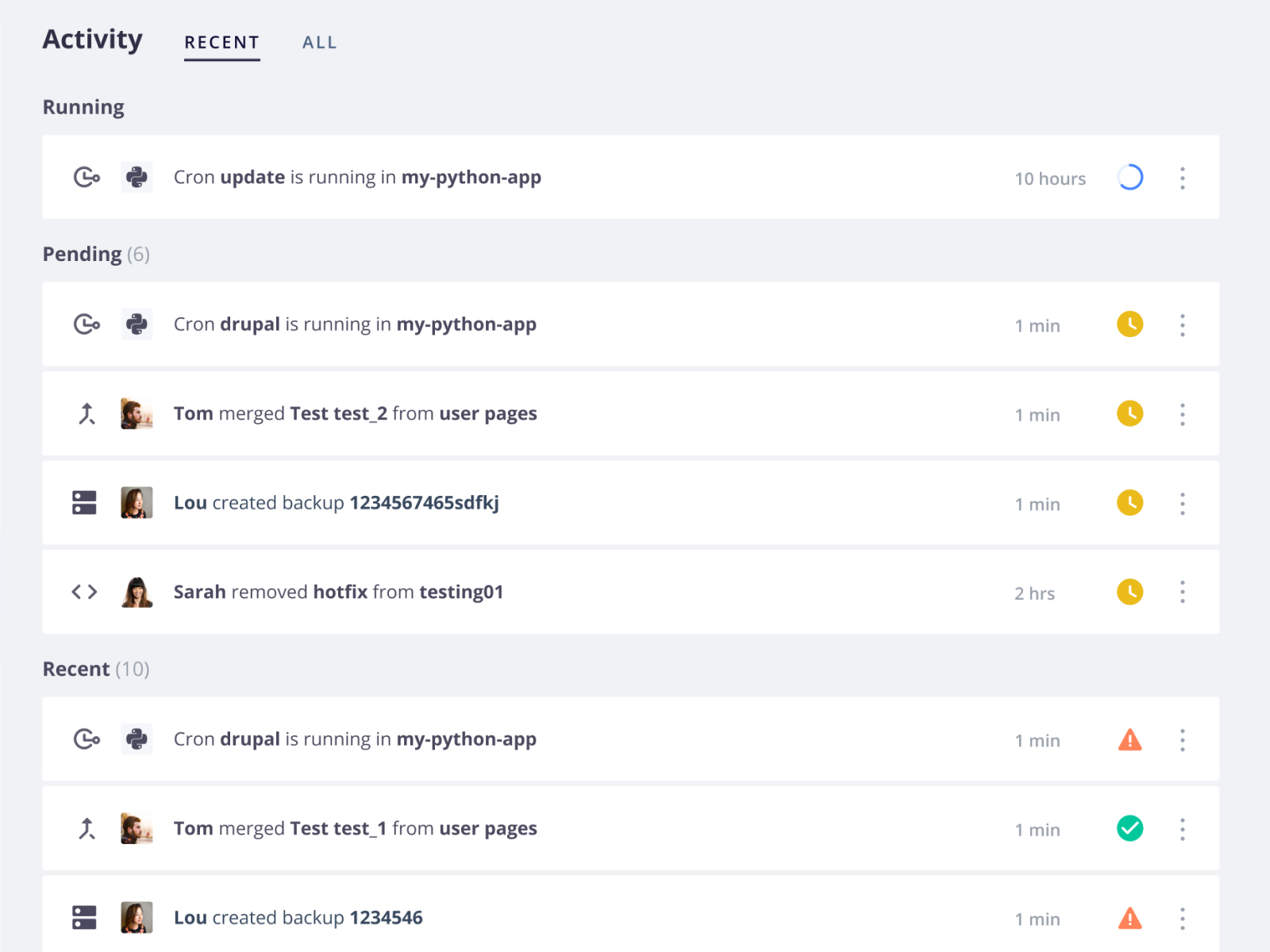Select Lou's avatar on the backup 1234546 row
The image size is (1270, 952).
[136, 917]
